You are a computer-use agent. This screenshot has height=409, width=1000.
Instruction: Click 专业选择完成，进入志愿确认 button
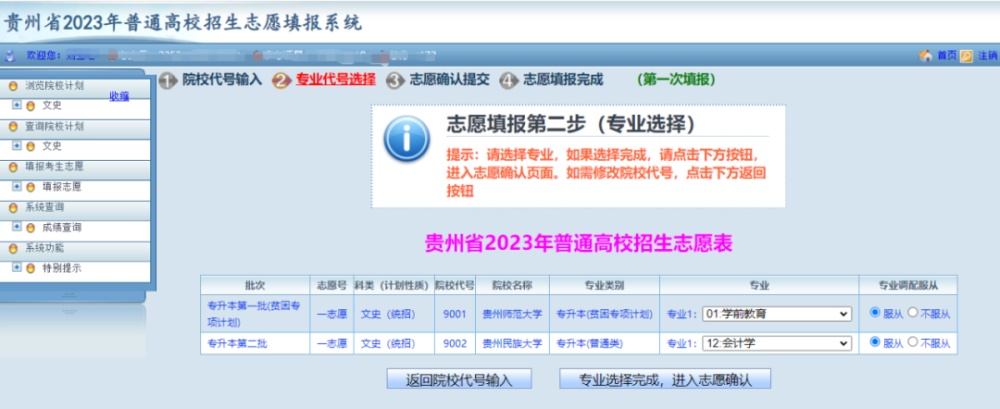[665, 379]
